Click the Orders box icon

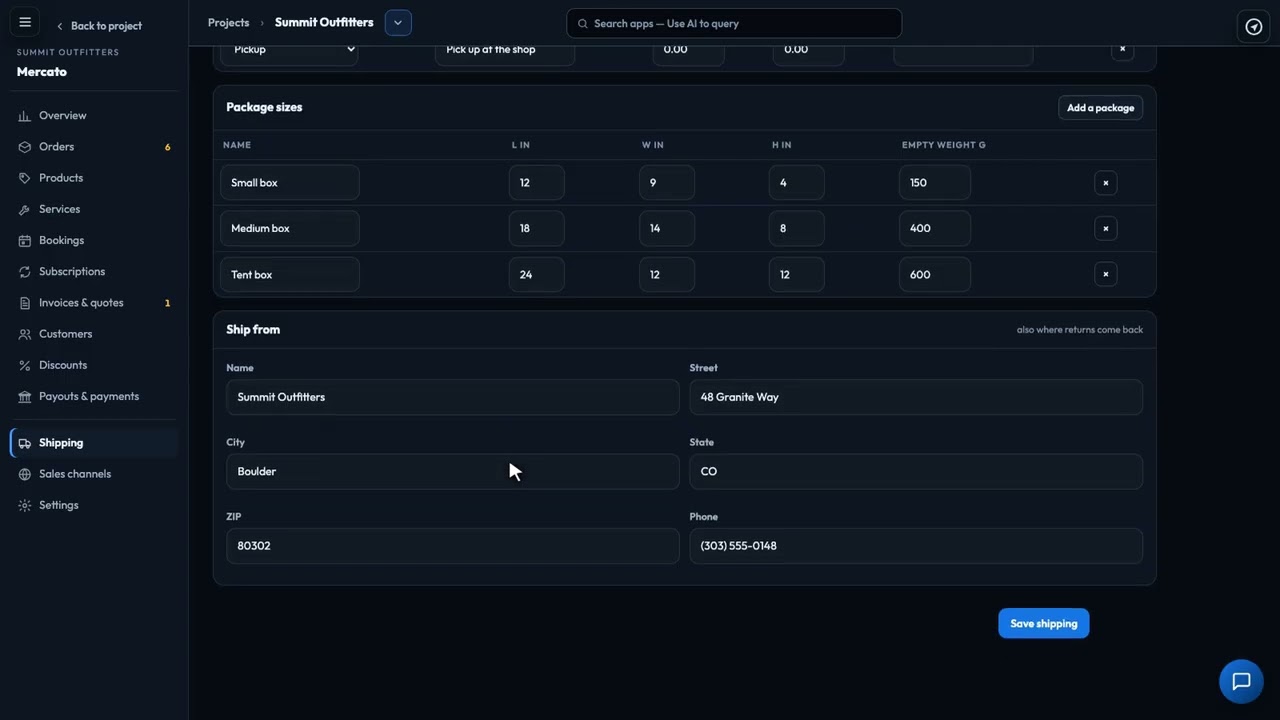pos(25,147)
